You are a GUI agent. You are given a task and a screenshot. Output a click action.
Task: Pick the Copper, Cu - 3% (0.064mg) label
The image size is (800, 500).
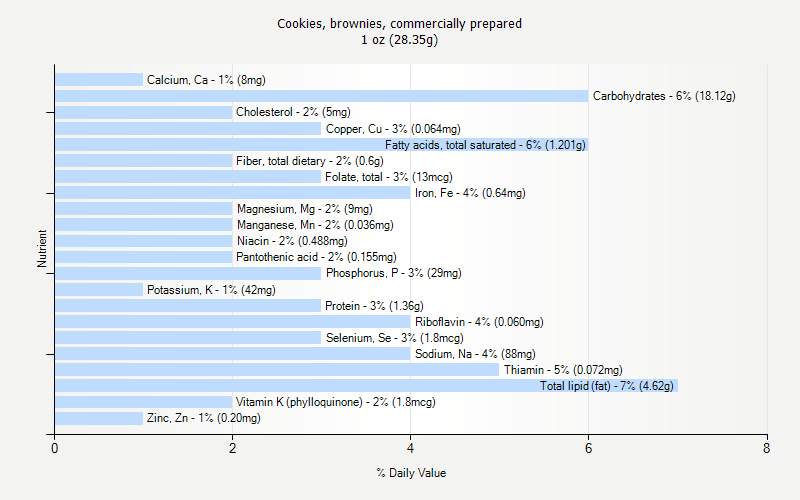(393, 129)
